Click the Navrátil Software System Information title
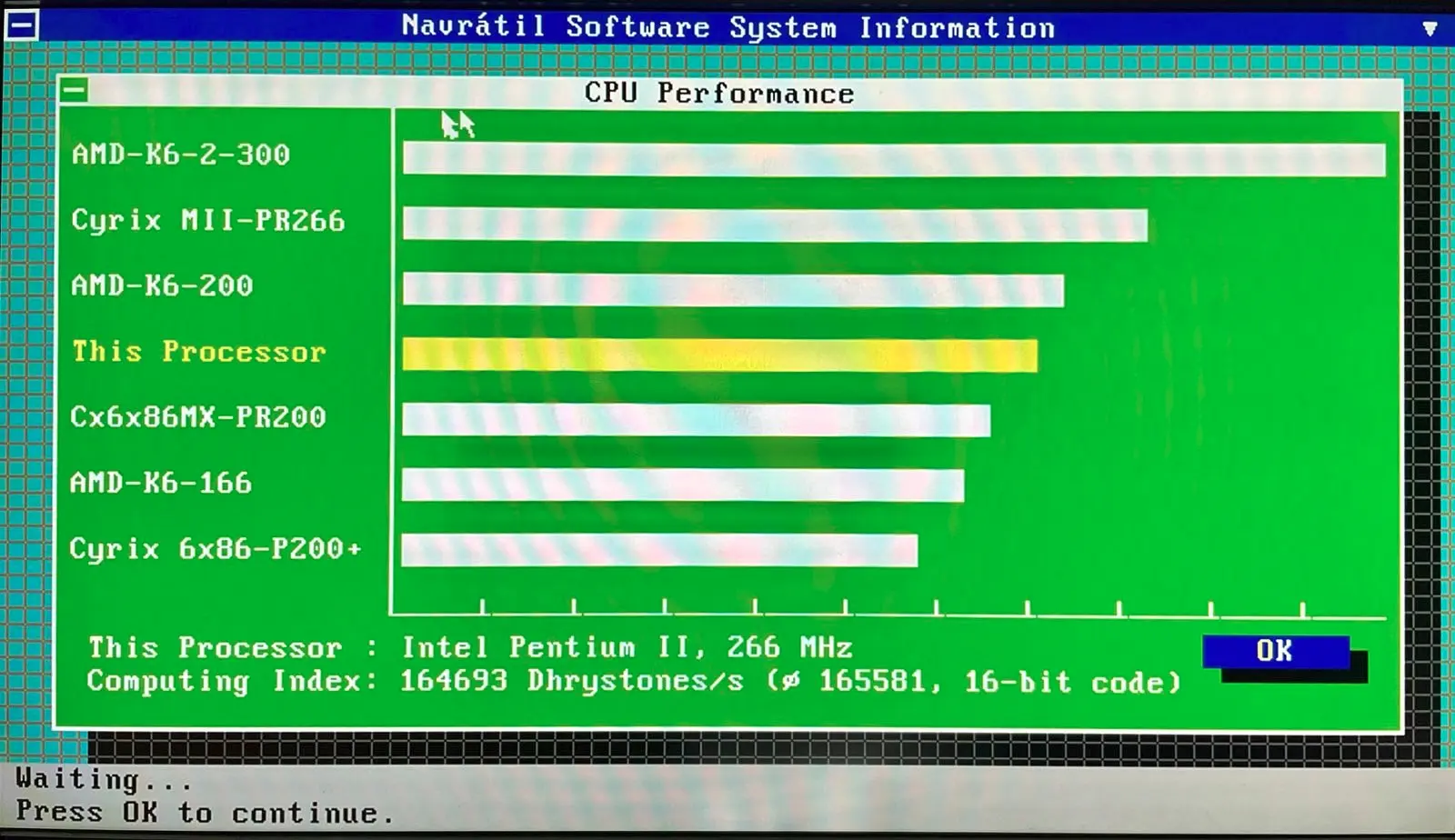This screenshot has height=840, width=1455. click(x=728, y=26)
